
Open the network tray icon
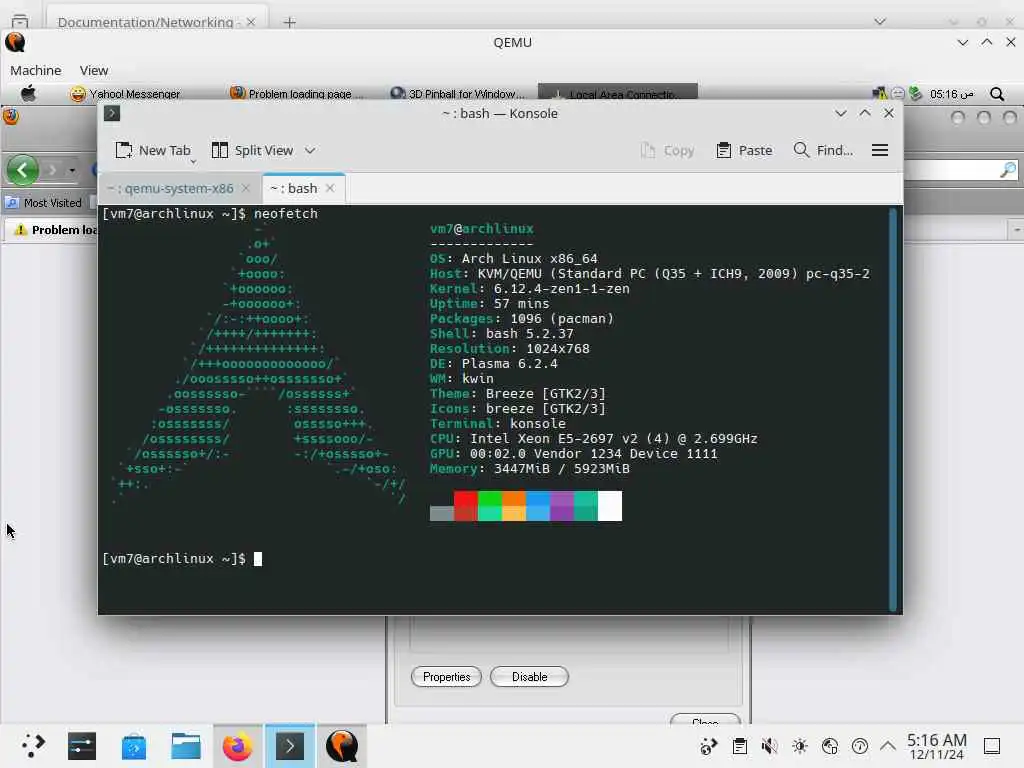pos(829,746)
